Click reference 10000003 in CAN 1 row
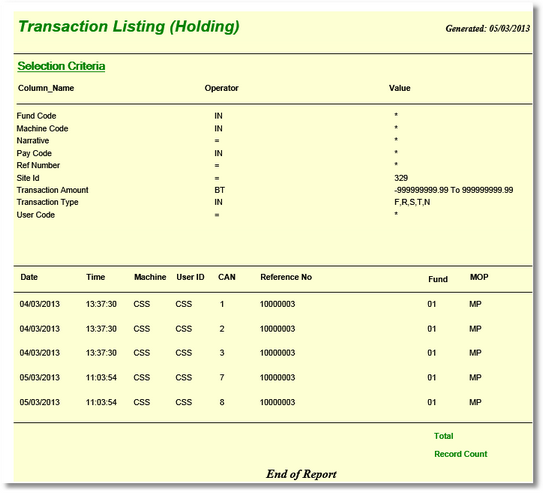Image resolution: width=543 pixels, height=493 pixels. (x=277, y=304)
